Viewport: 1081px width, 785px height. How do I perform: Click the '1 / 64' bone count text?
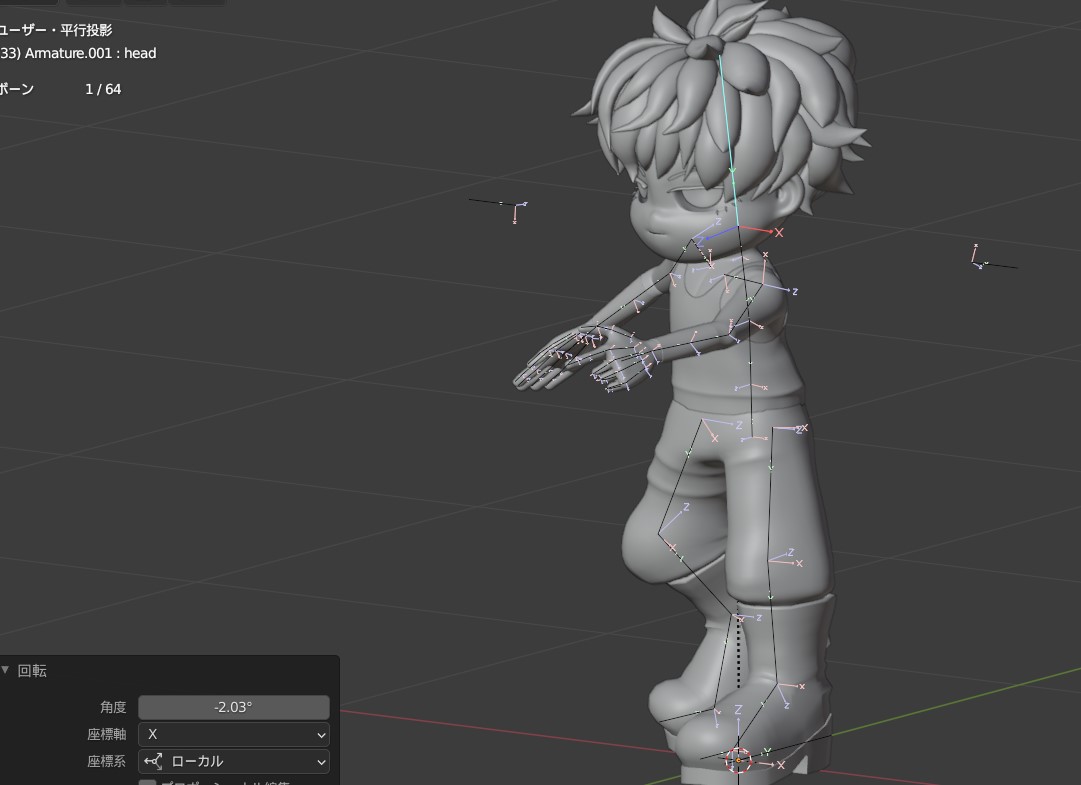coord(103,89)
